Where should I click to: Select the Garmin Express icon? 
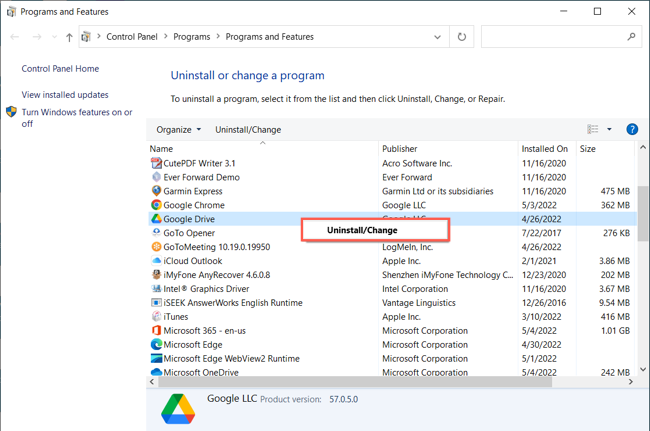click(156, 191)
